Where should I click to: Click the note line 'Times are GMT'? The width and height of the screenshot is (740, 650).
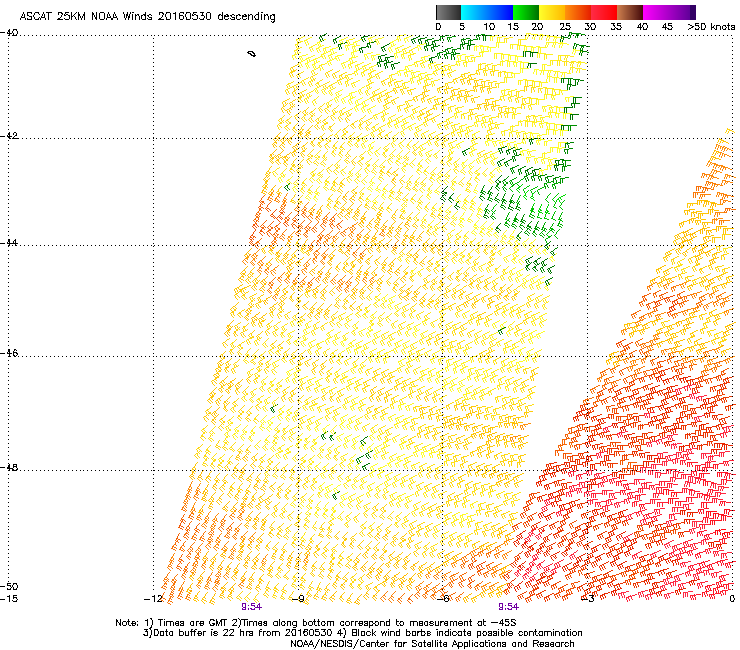point(193,623)
